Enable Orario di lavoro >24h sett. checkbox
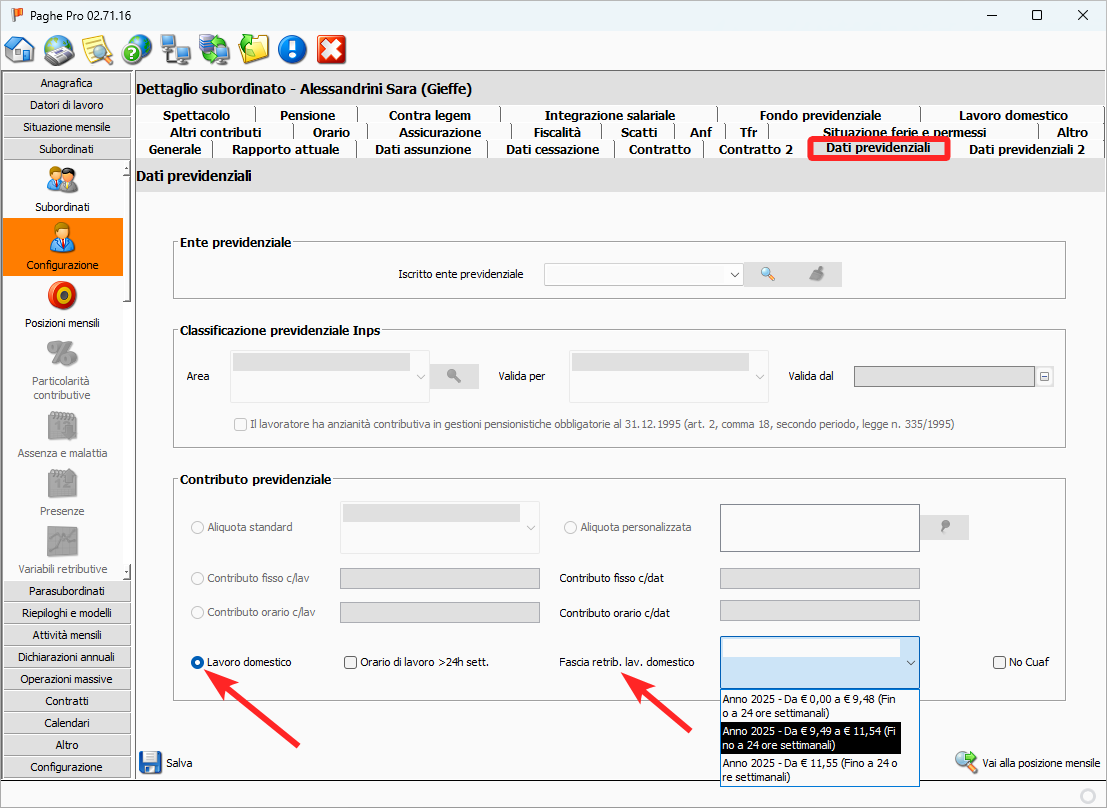Viewport: 1107px width, 808px height. click(x=350, y=662)
